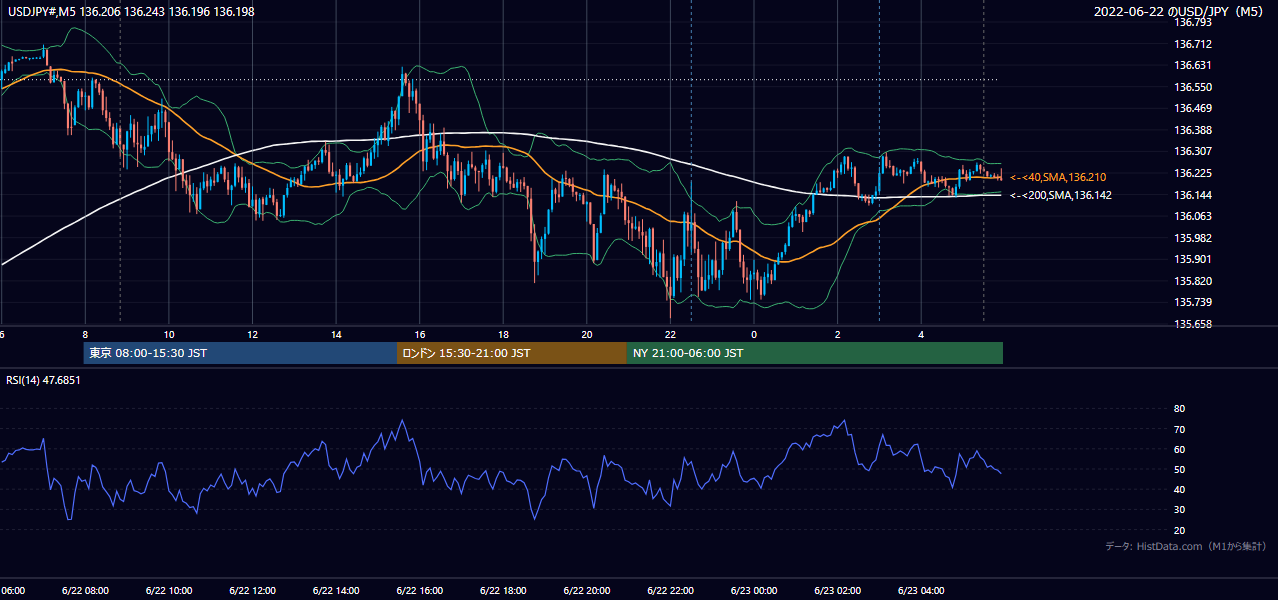Click hour tick '10' under the price chart

[169, 335]
